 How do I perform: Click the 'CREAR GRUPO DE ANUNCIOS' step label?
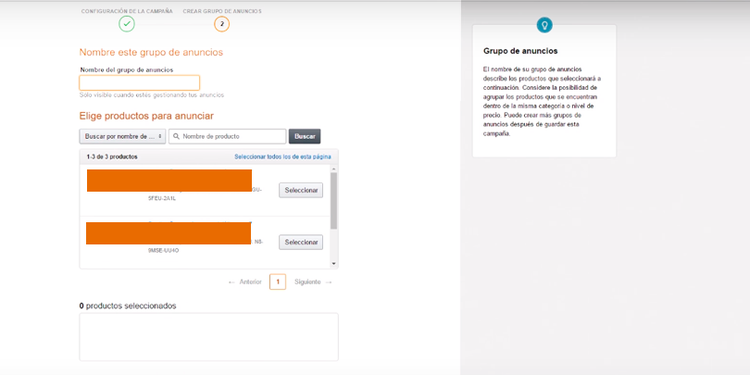[222, 11]
